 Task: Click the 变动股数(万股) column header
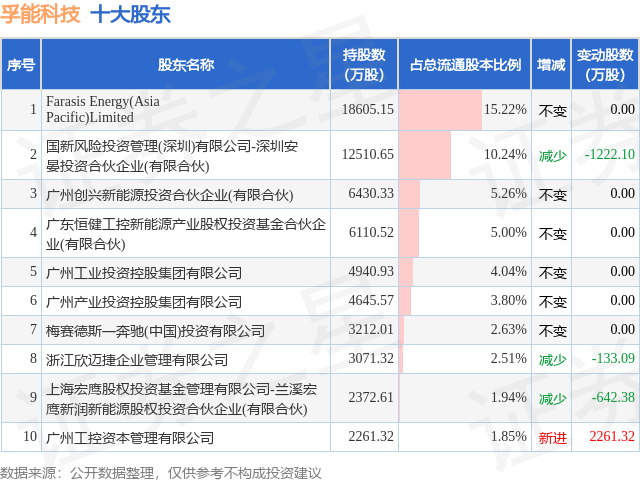tap(606, 65)
